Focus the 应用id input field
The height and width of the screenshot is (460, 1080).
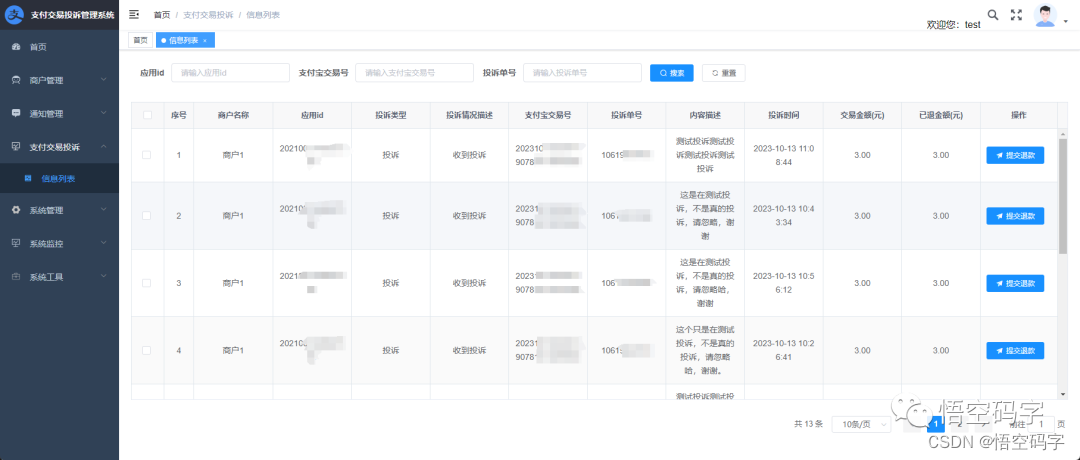230,72
